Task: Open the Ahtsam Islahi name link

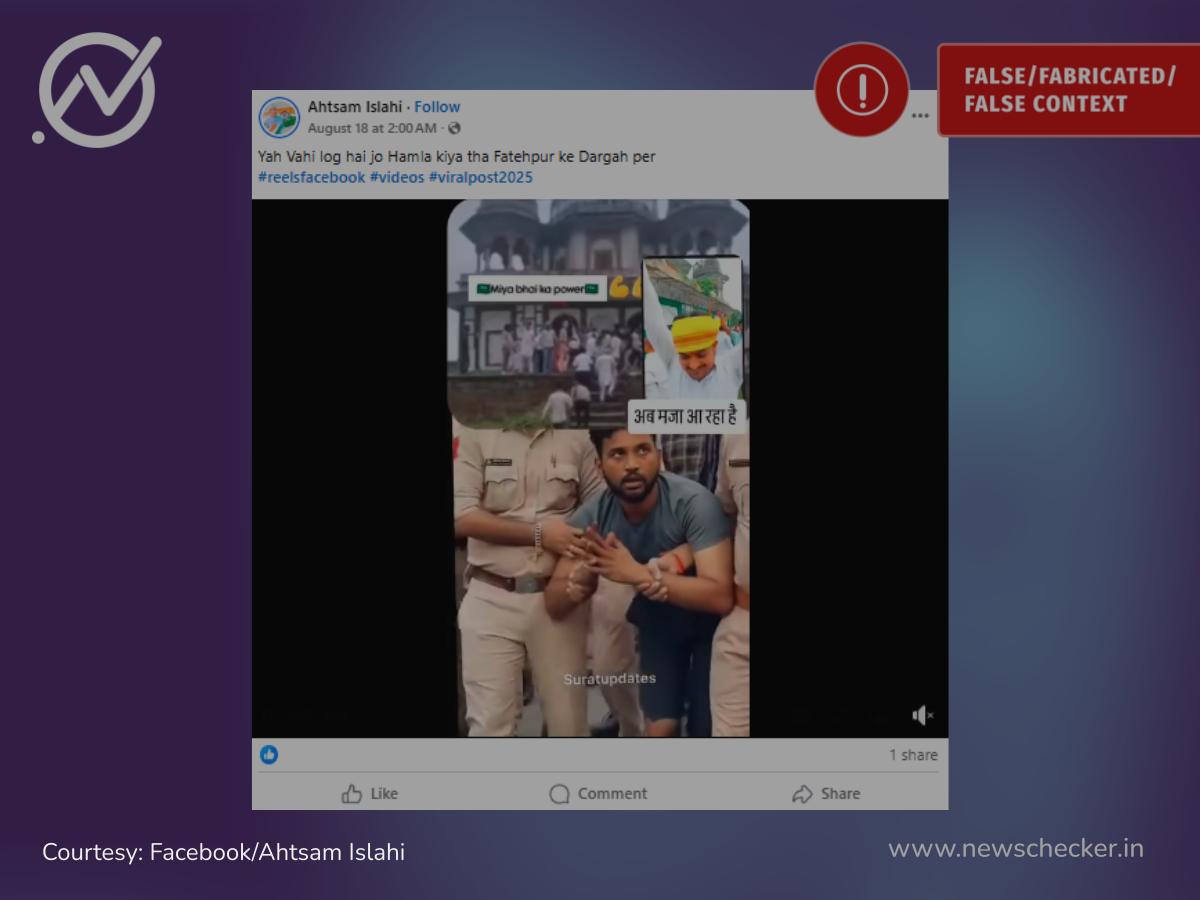Action: tap(354, 107)
